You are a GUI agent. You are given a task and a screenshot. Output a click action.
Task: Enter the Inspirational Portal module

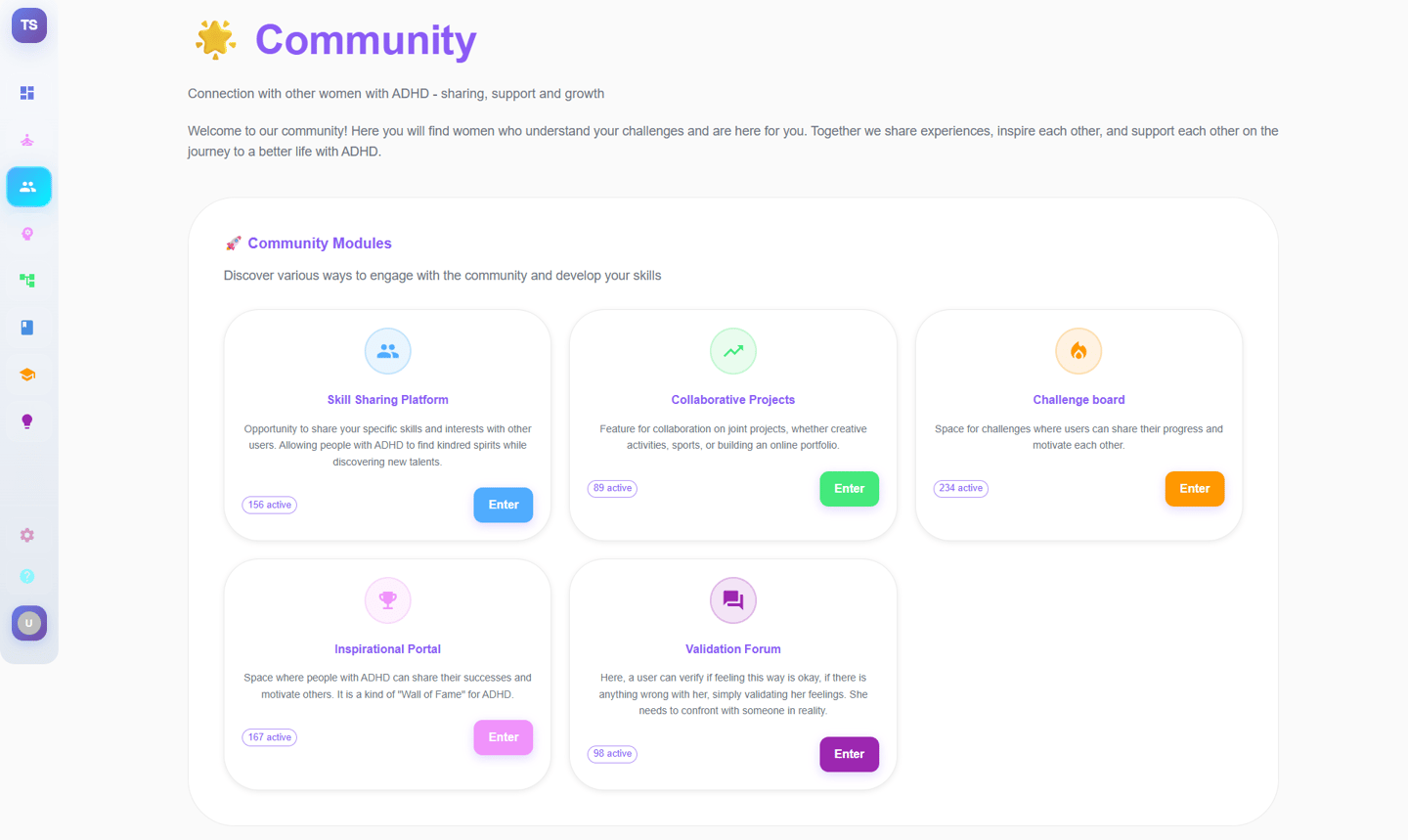click(503, 737)
